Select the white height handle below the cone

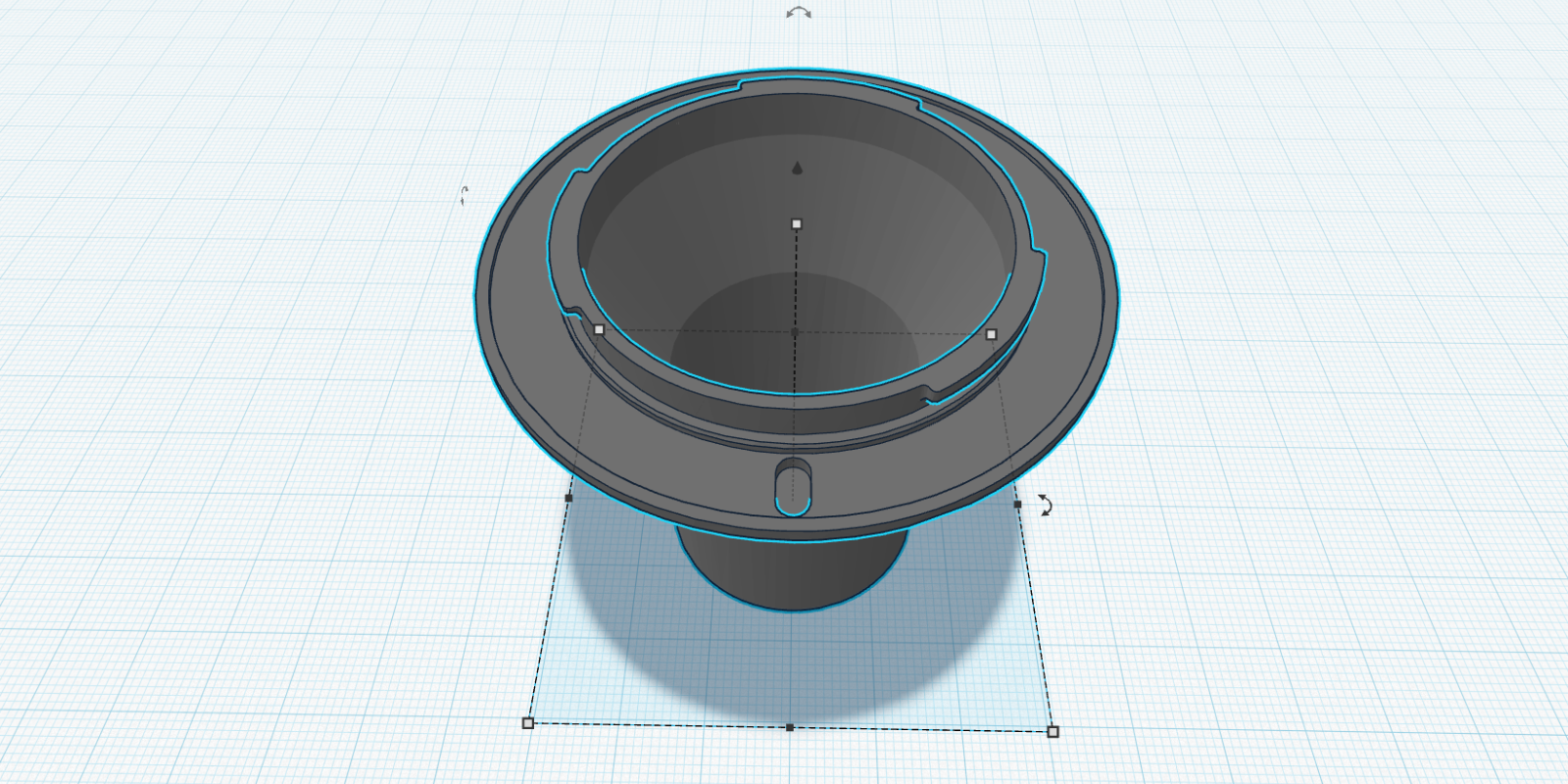[797, 224]
